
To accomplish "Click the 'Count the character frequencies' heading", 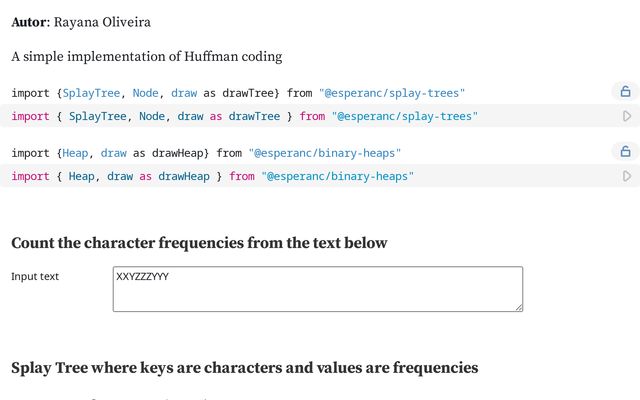I will (x=199, y=243).
